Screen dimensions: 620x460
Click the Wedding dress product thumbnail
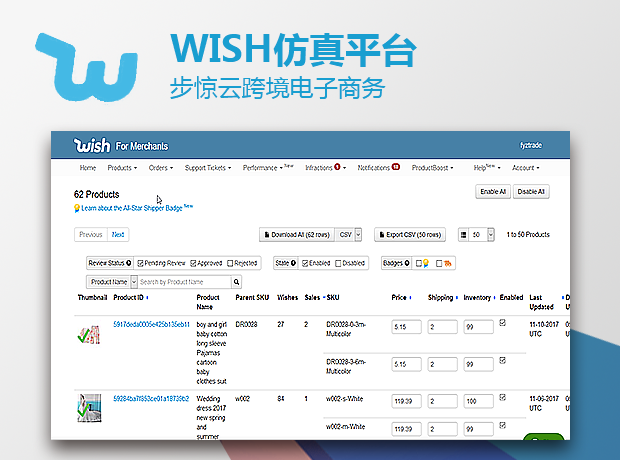click(x=89, y=408)
